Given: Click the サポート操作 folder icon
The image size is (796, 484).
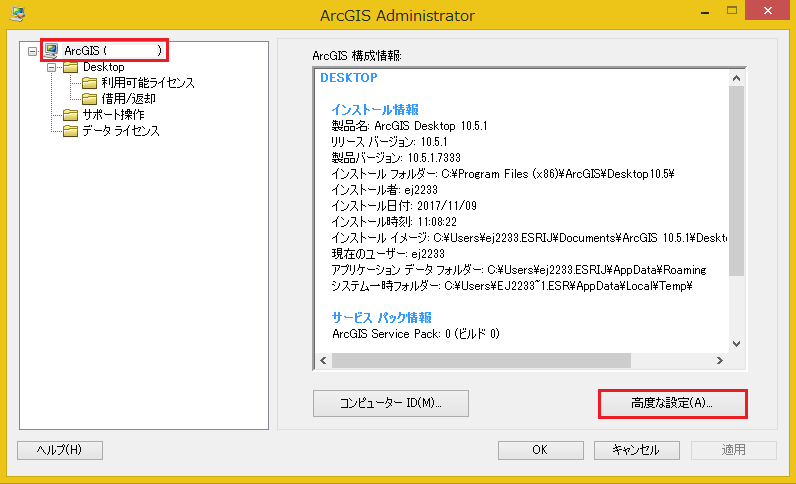Looking at the screenshot, I should [71, 115].
